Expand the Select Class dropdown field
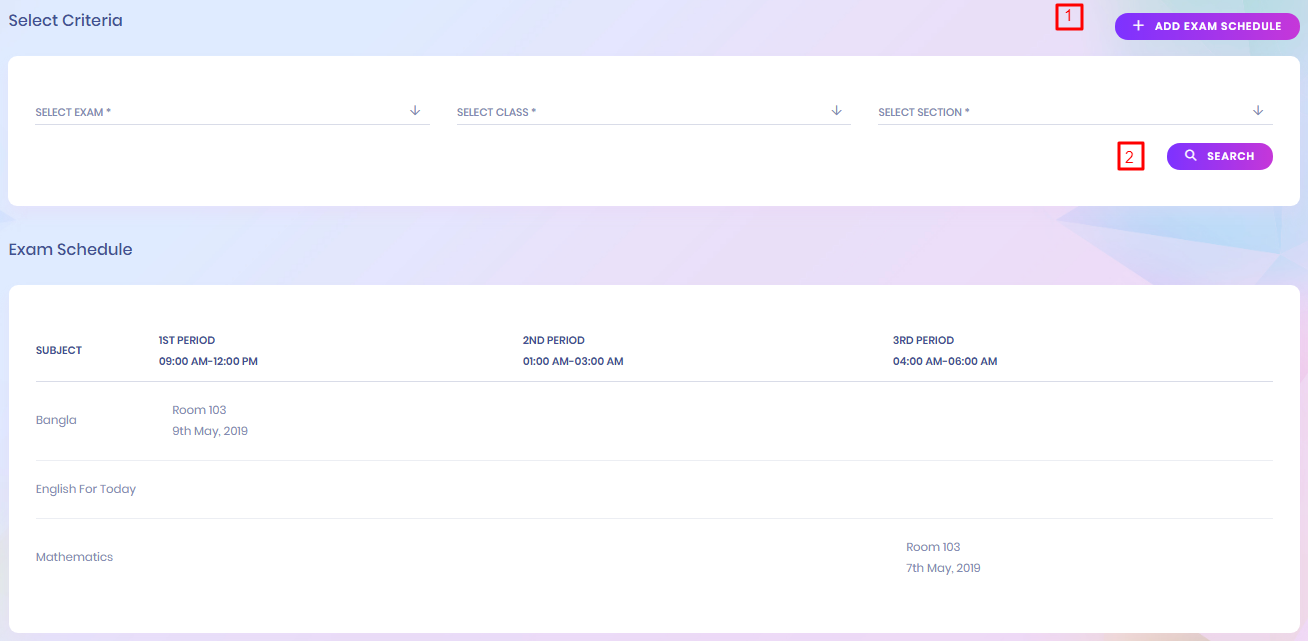 click(x=640, y=112)
